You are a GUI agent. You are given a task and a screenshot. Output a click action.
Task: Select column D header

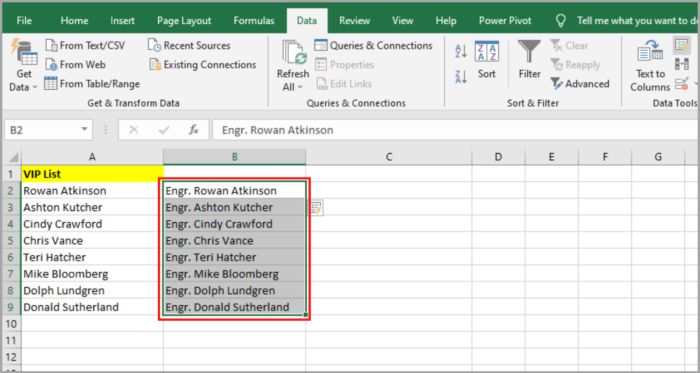tap(498, 157)
